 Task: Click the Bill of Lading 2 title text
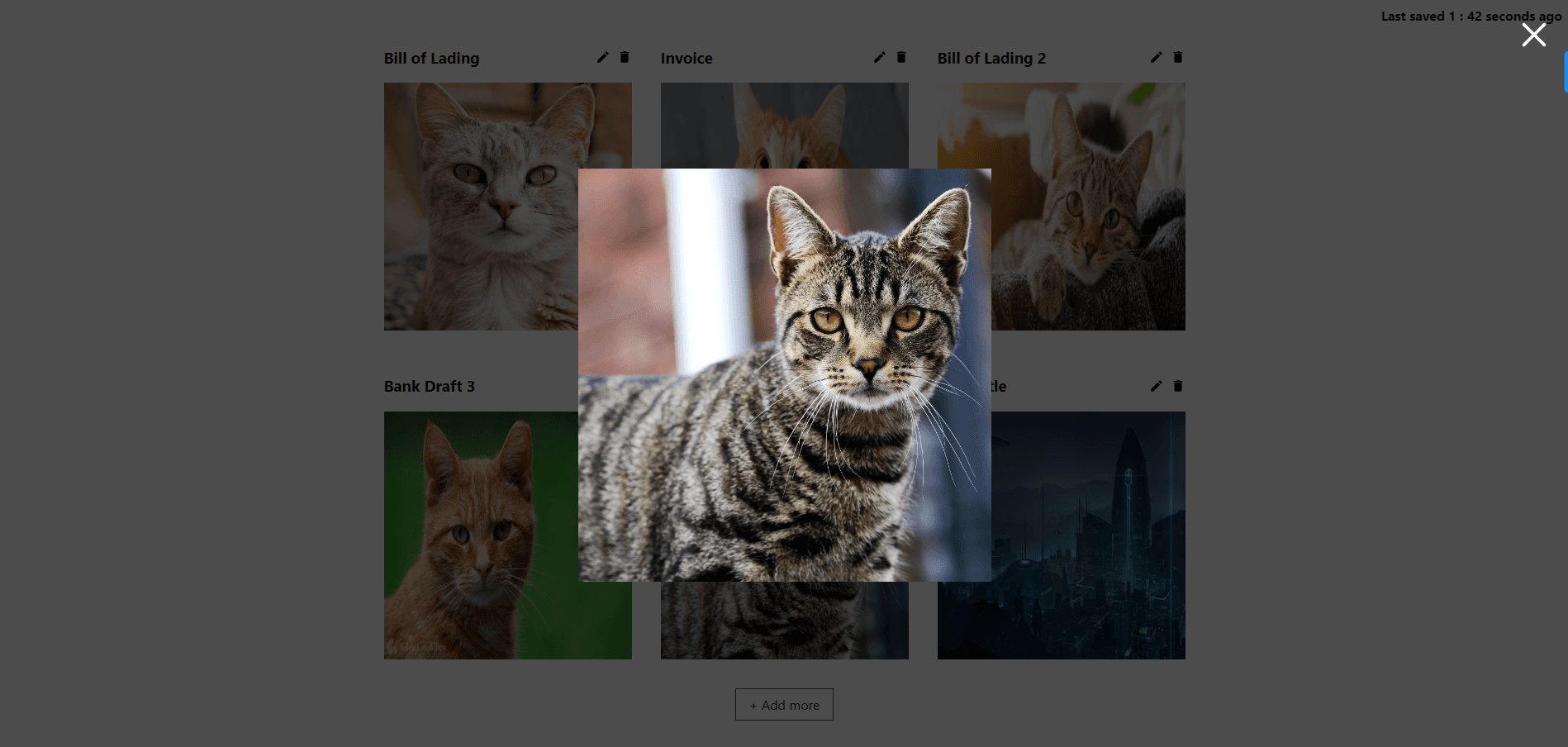991,59
